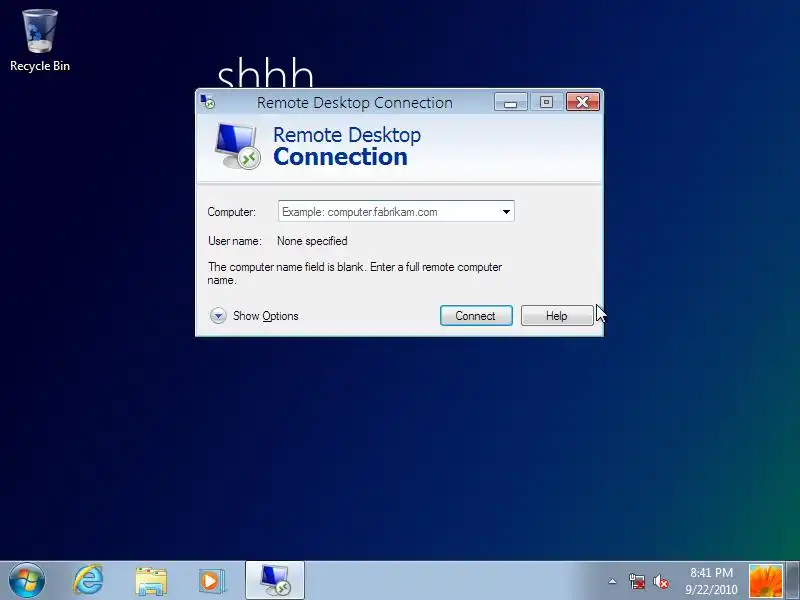Select Remote Desktop Connection taskbar button
Viewport: 800px width, 600px height.
[x=275, y=580]
